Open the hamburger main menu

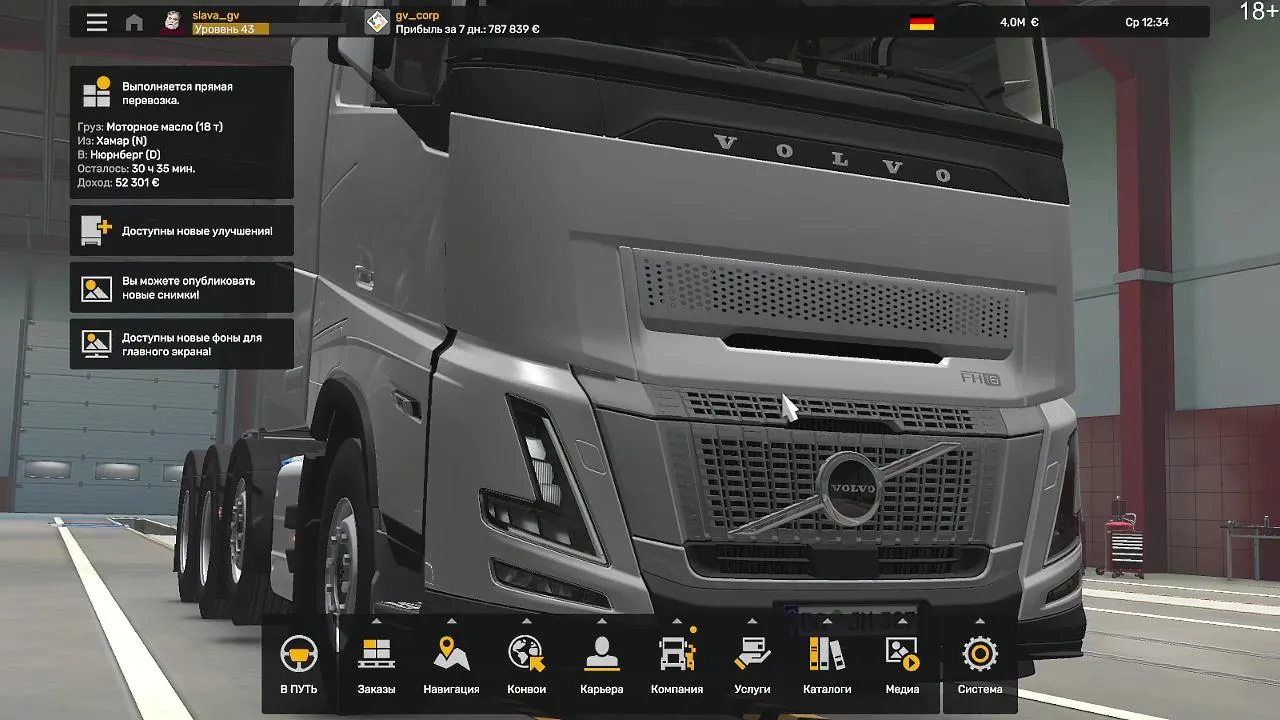[x=97, y=22]
